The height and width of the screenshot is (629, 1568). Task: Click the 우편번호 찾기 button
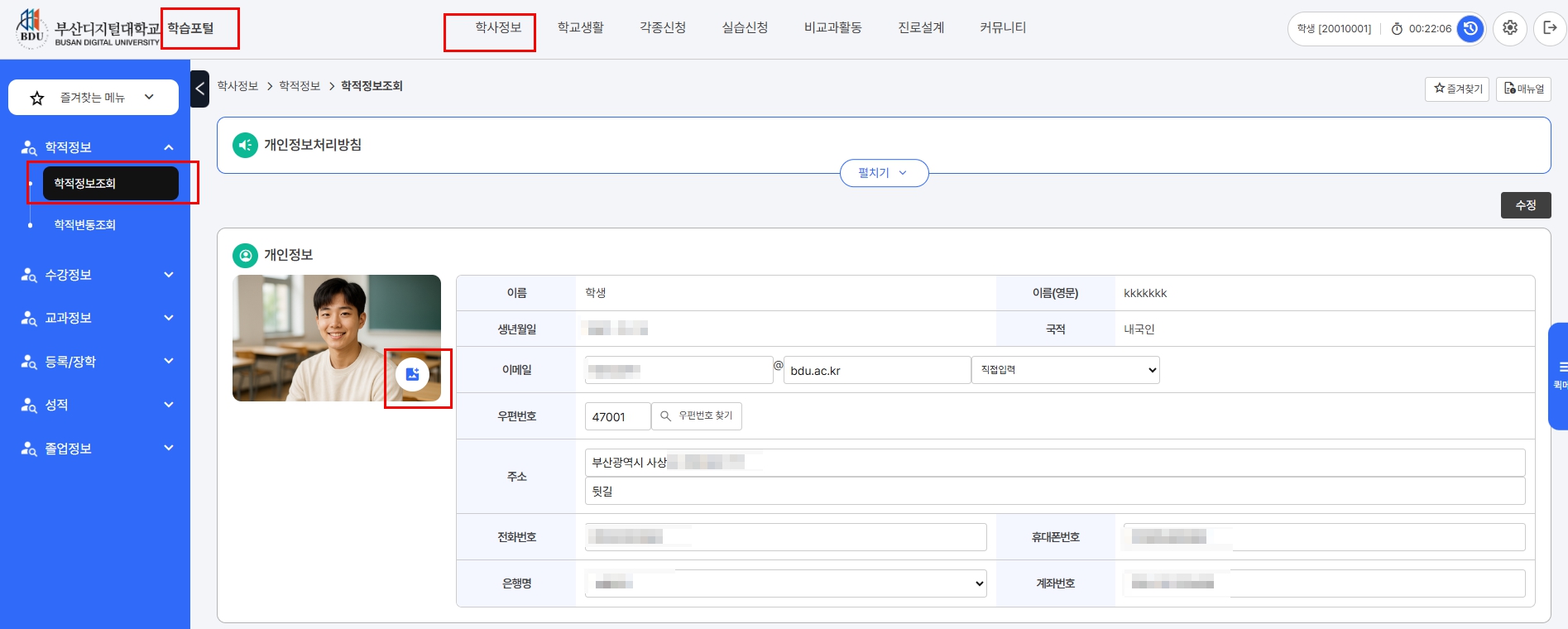697,416
